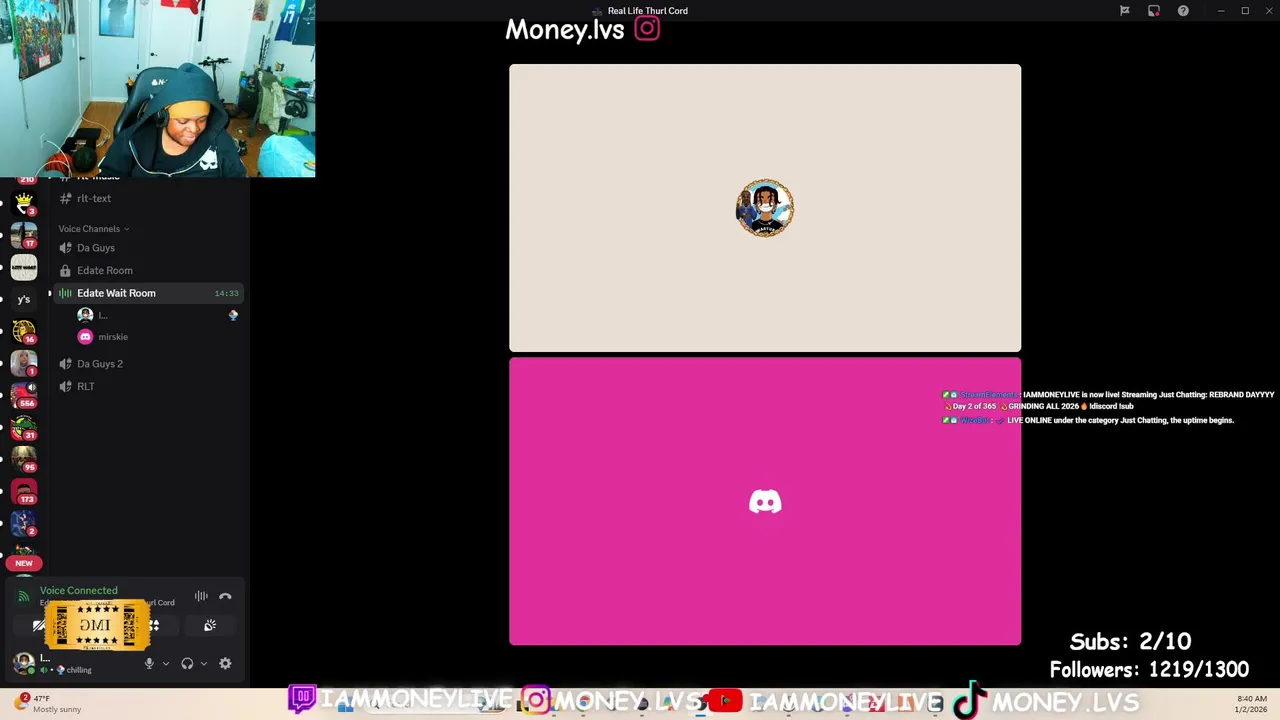Open own user avatar in account panel

click(x=23, y=662)
